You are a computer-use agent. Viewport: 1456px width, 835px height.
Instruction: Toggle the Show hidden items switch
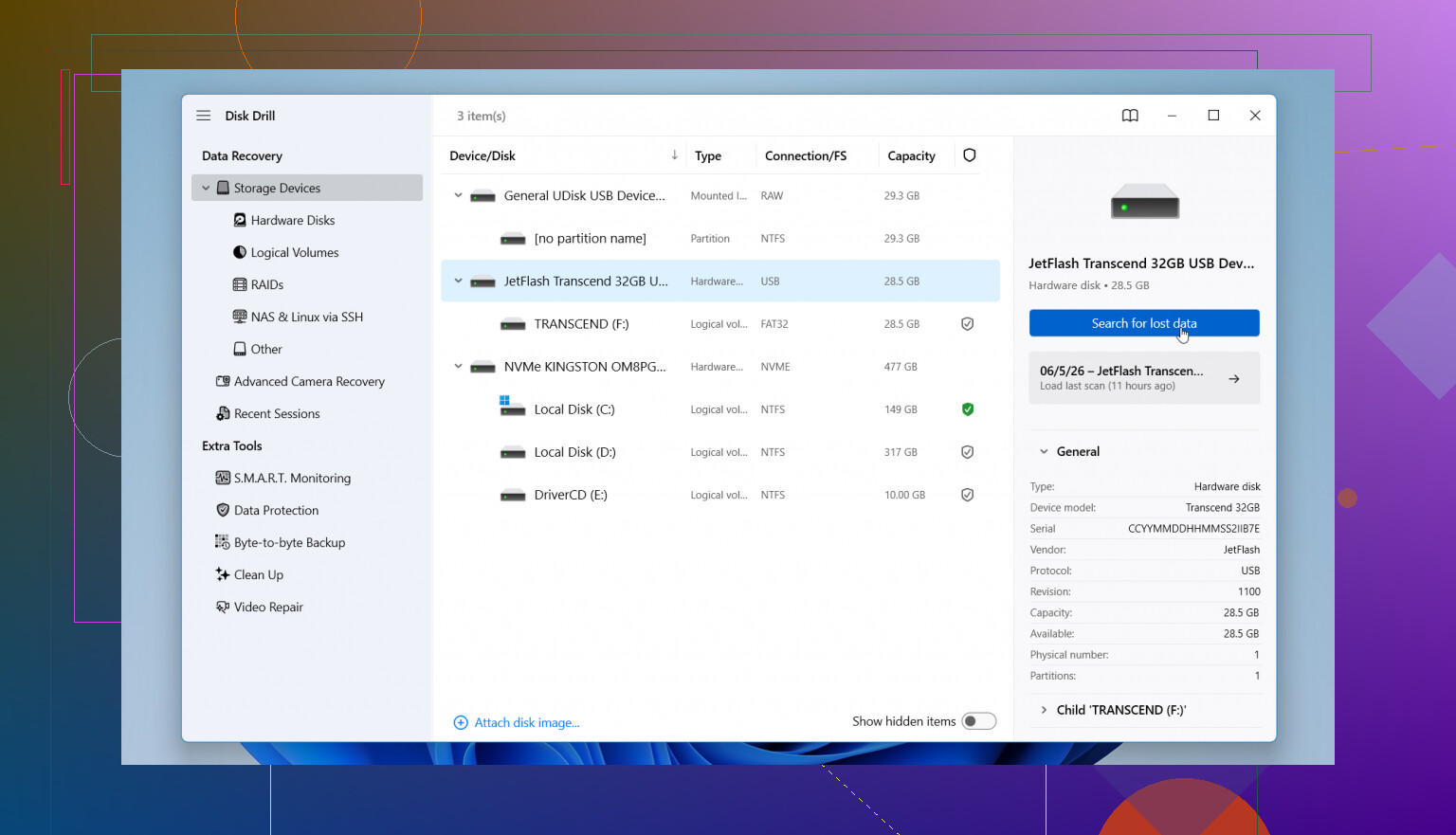978,721
